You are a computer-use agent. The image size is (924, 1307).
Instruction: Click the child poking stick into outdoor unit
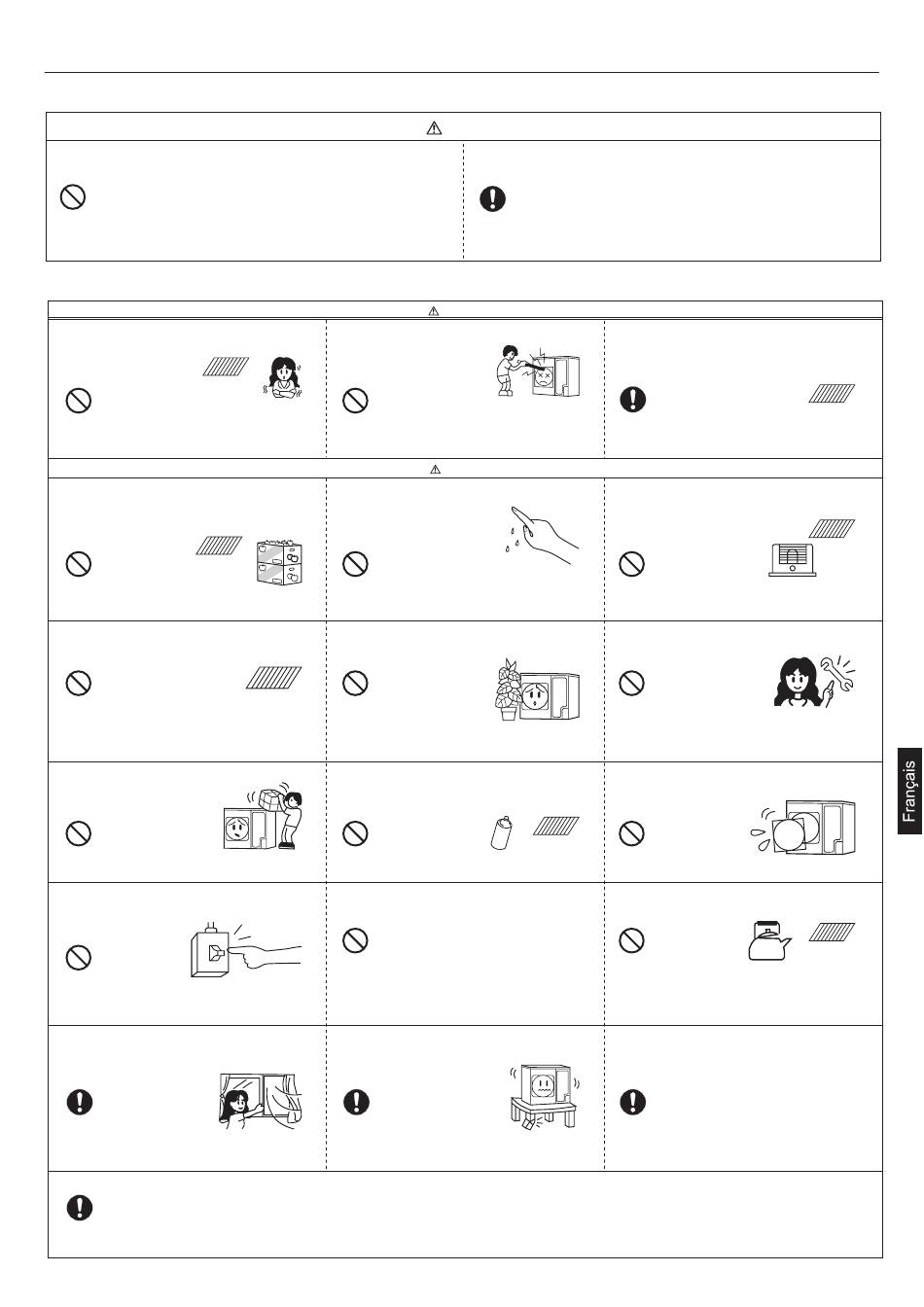click(535, 371)
